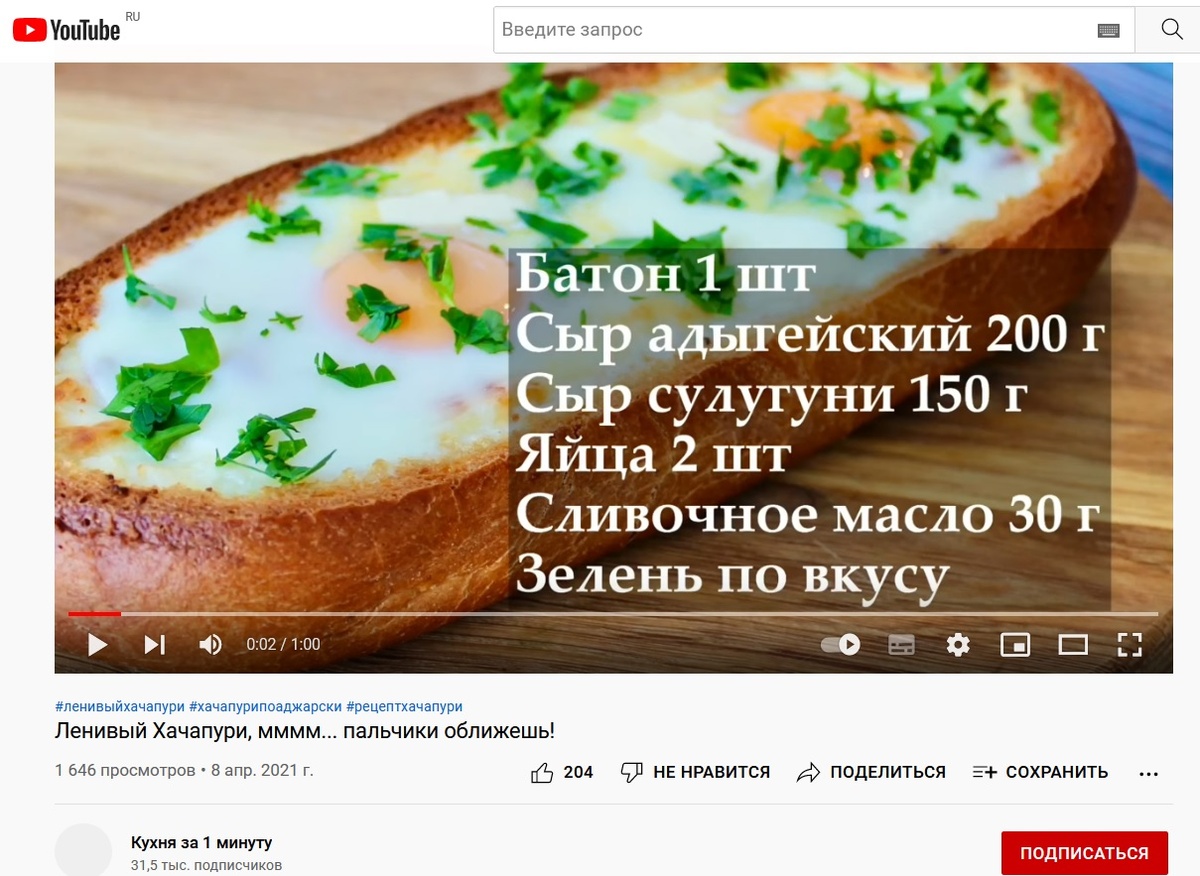
Task: Focus the Введите запрос search field
Action: click(795, 30)
